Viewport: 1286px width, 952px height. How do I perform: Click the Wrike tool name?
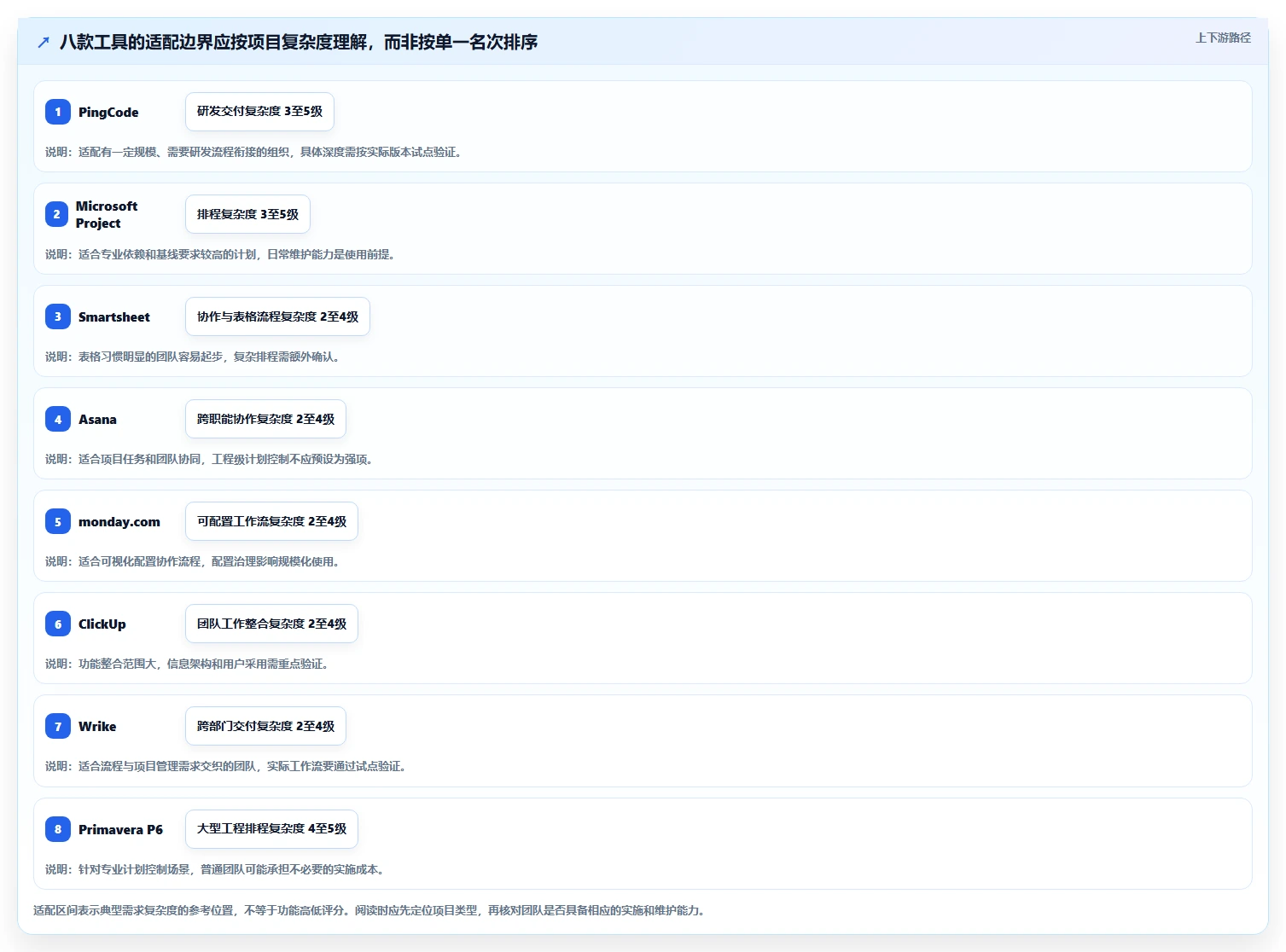coord(97,726)
